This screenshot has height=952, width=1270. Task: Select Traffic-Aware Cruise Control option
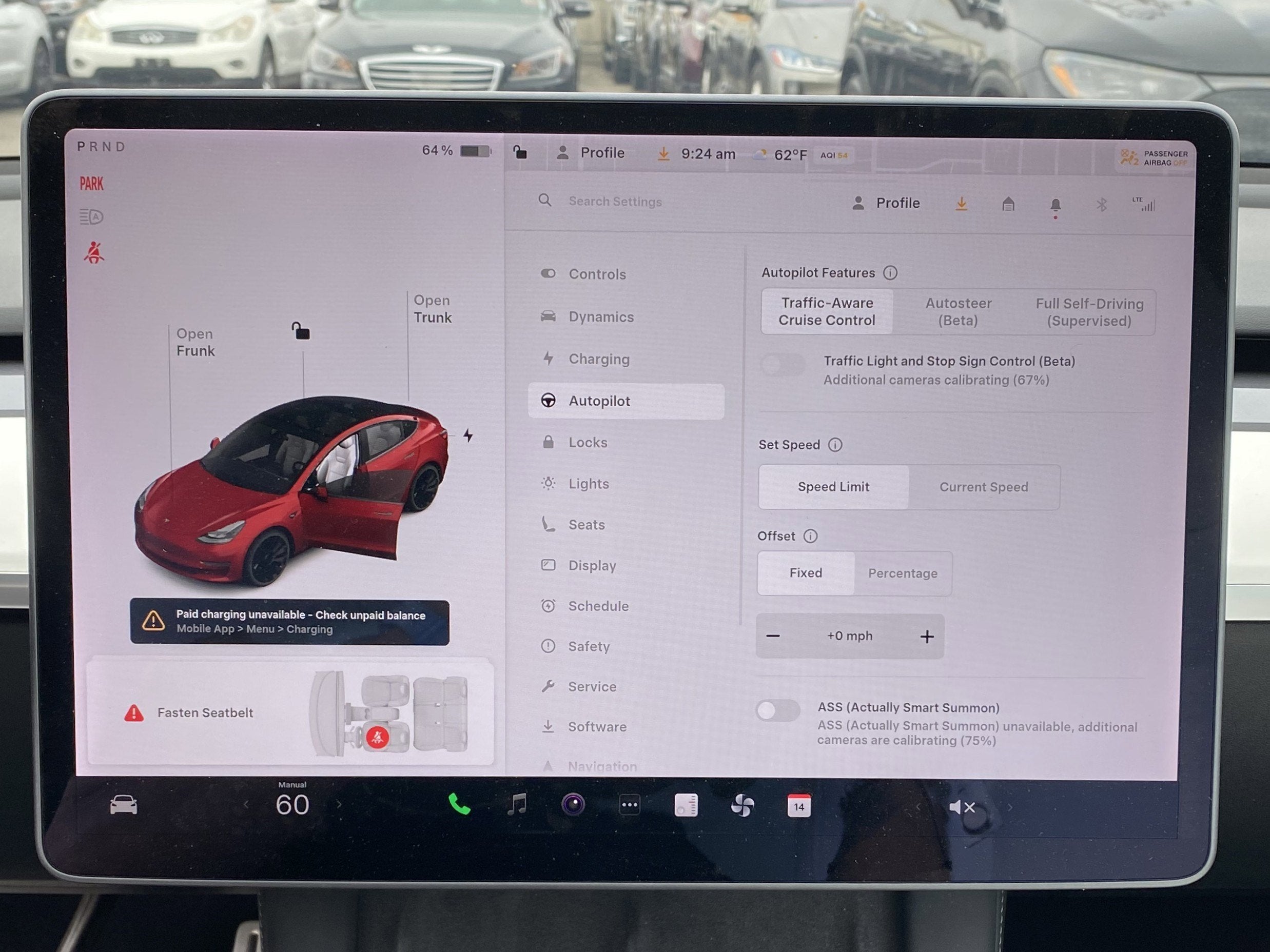coord(827,311)
